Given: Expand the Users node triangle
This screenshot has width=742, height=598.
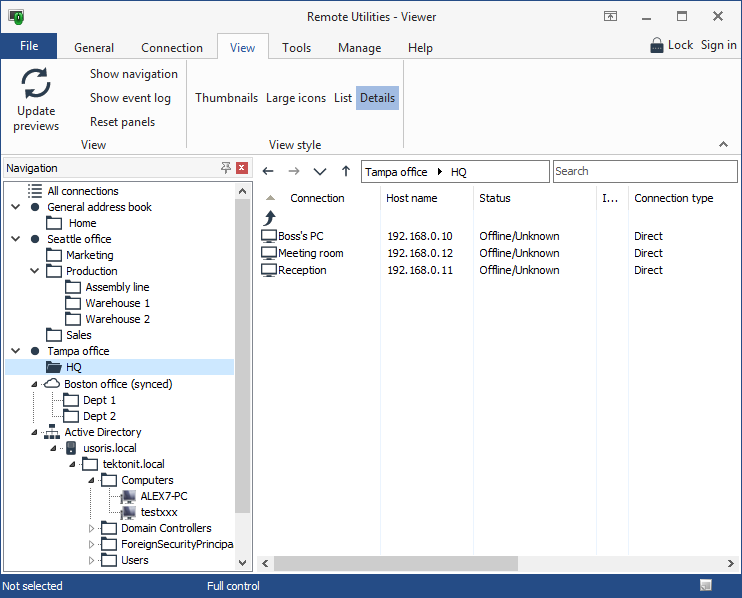Looking at the screenshot, I should point(91,561).
